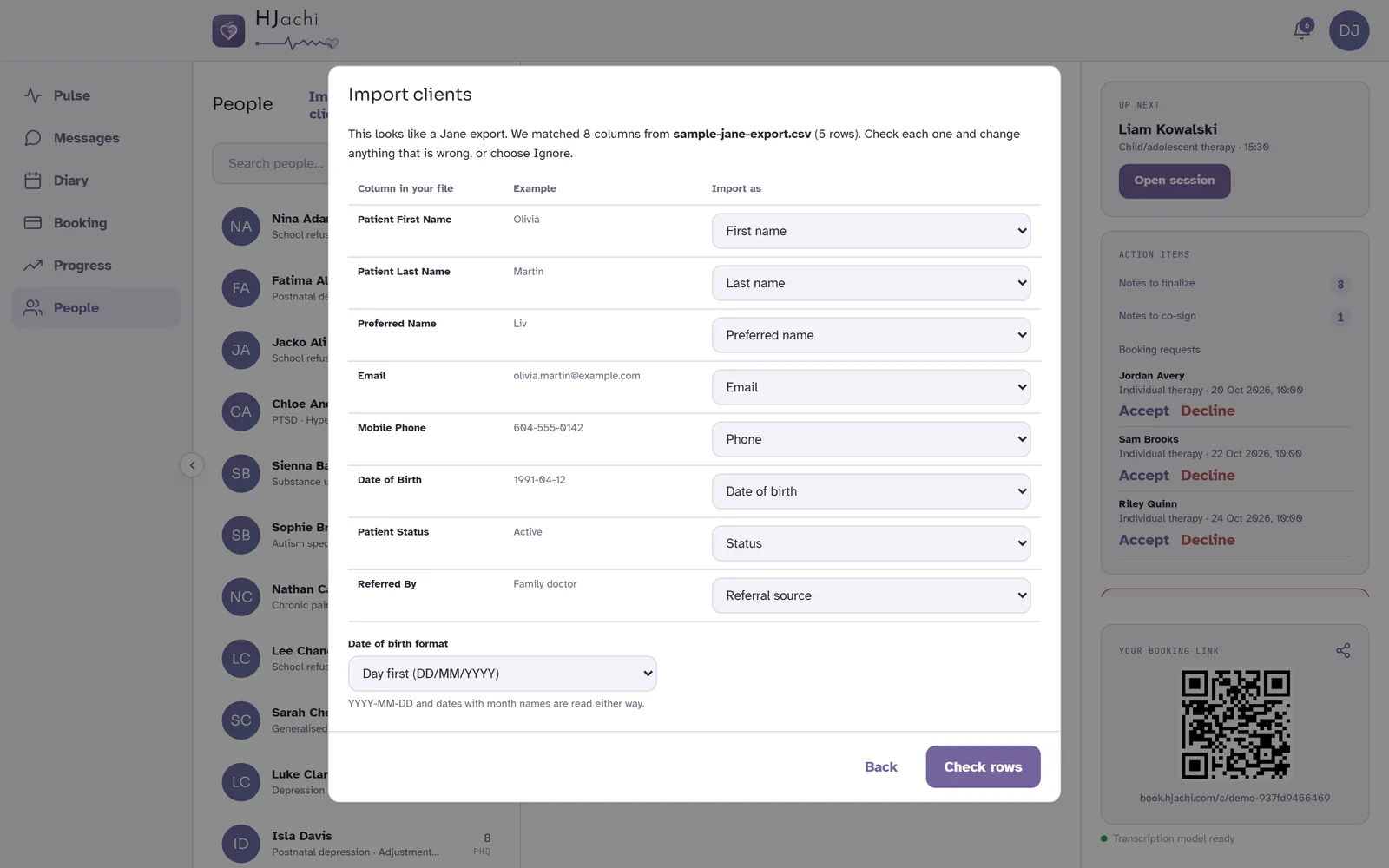Image resolution: width=1389 pixels, height=868 pixels.
Task: Open the Preferred name import dropdown
Action: tap(871, 335)
